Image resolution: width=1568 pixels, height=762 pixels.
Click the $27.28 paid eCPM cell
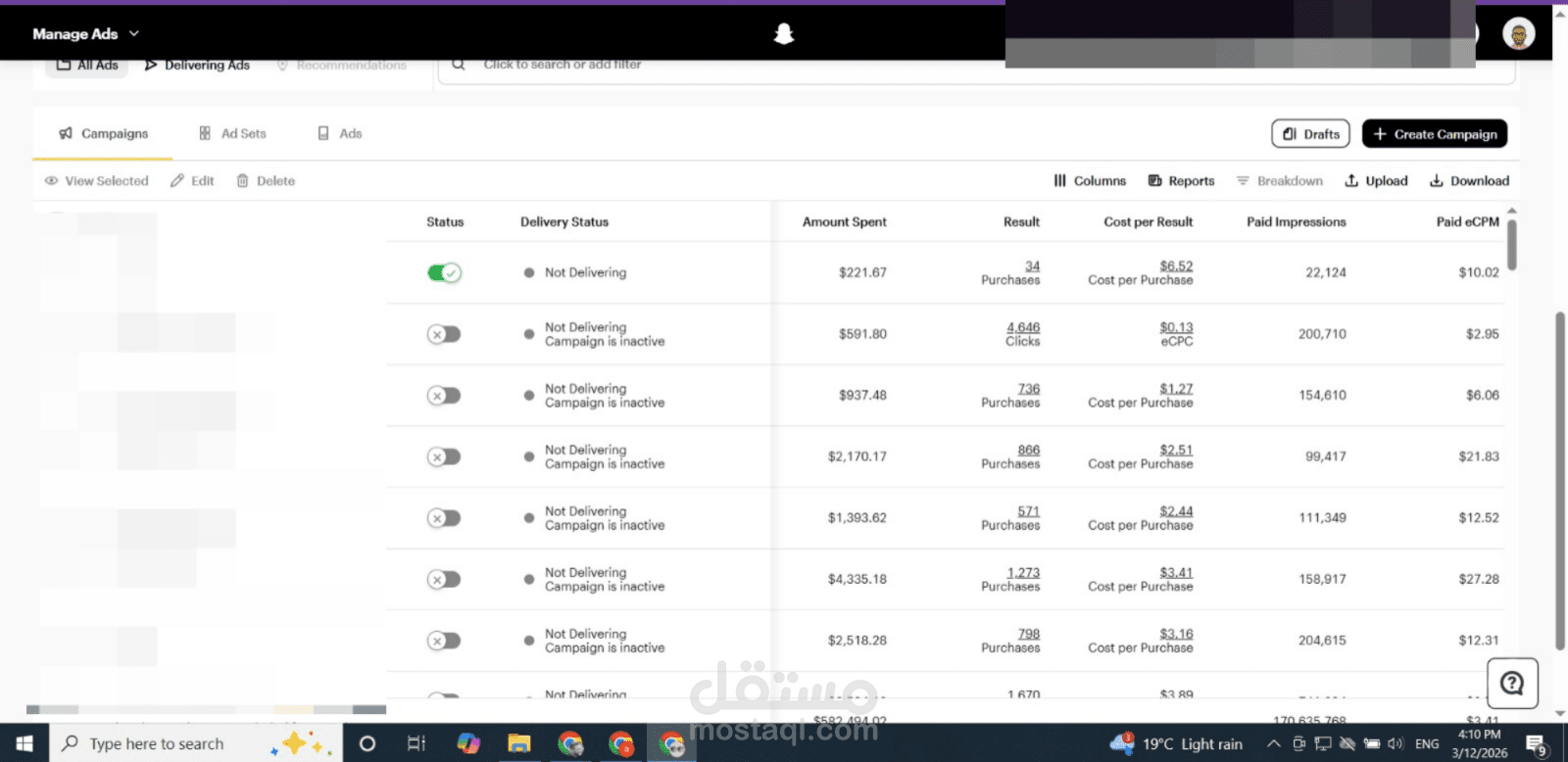coord(1479,580)
